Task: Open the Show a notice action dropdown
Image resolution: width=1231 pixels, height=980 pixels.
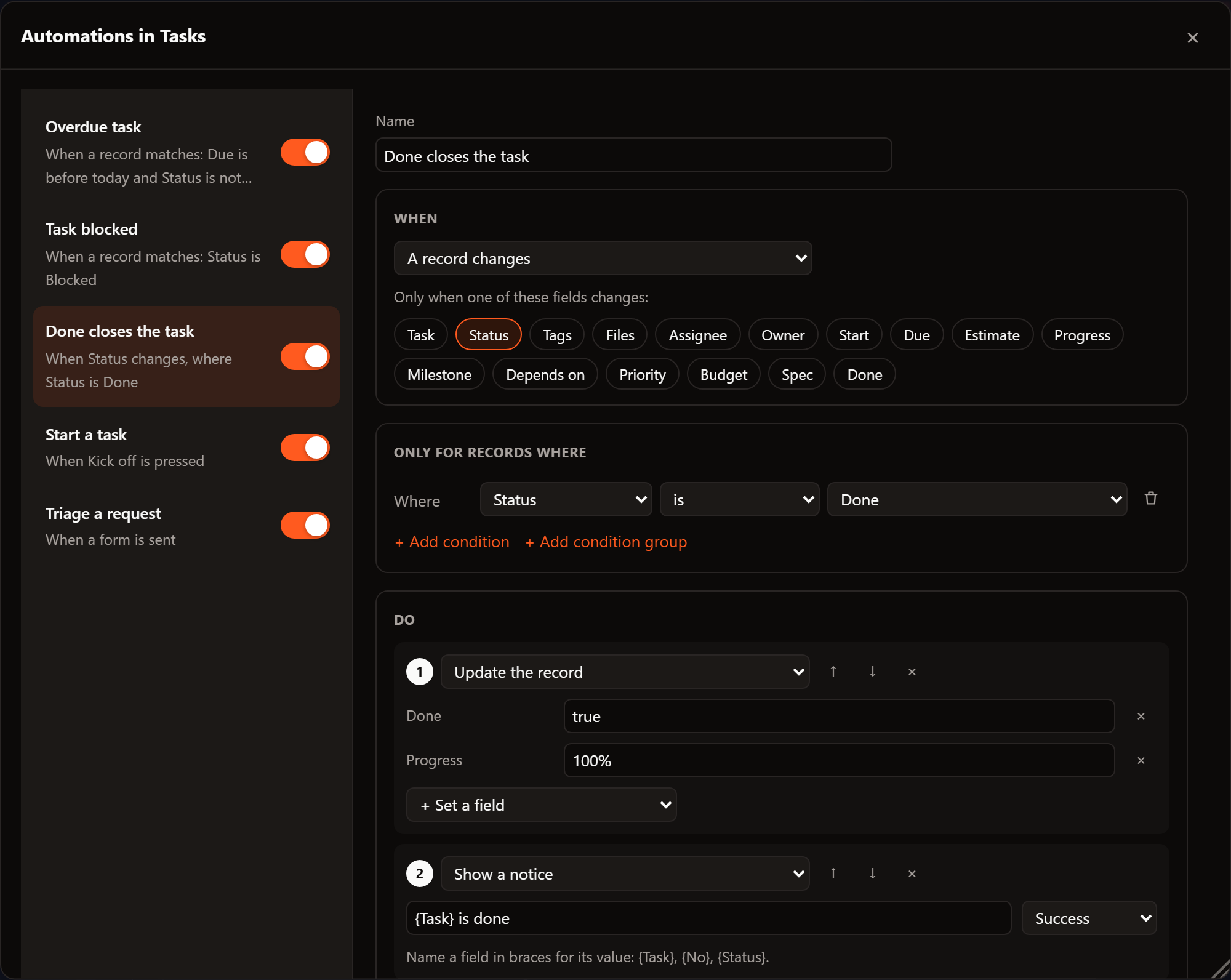Action: coord(625,874)
